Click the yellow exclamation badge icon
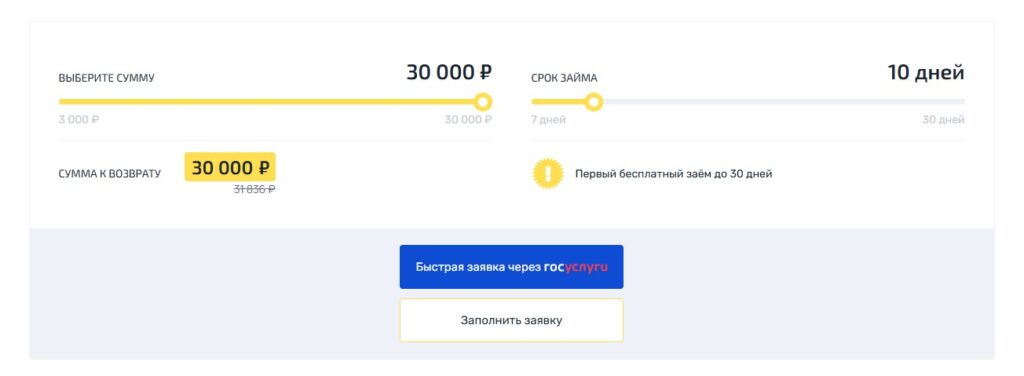Screen dimensions: 1024x376 548,174
